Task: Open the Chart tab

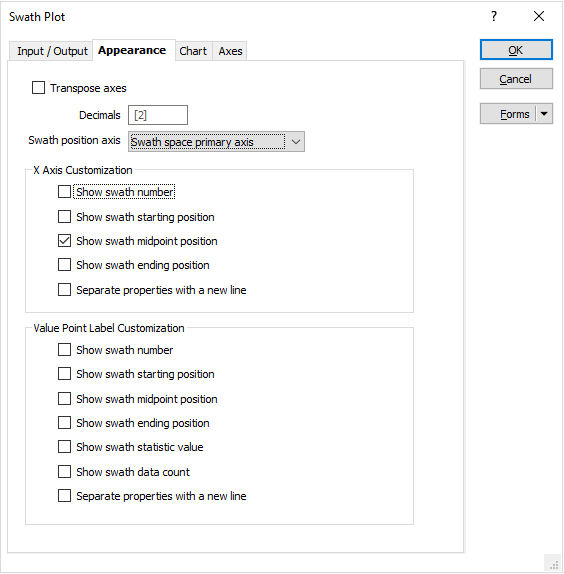Action: click(x=193, y=51)
